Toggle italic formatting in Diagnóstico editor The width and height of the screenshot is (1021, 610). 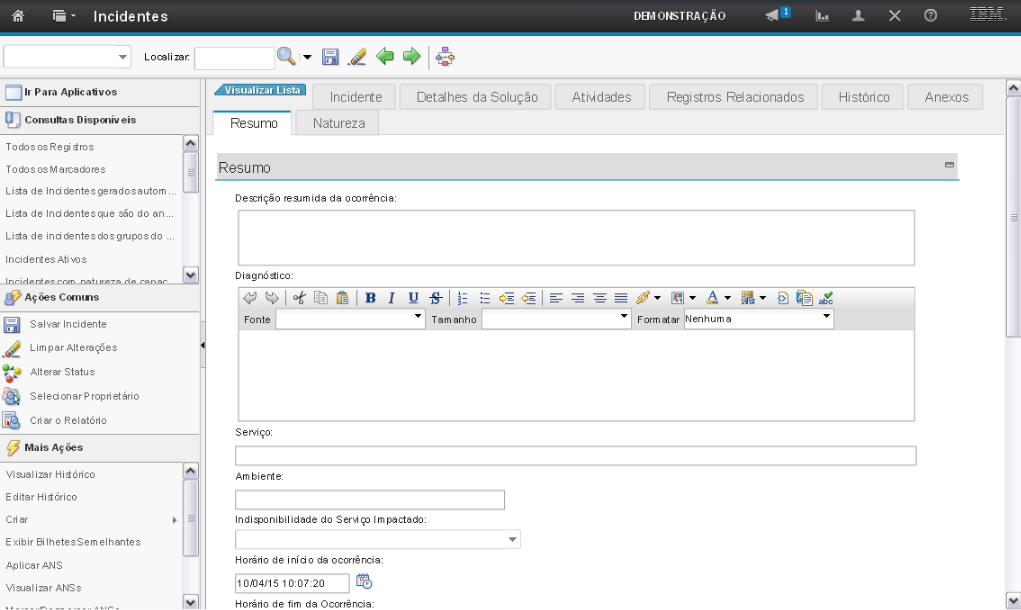(x=391, y=297)
